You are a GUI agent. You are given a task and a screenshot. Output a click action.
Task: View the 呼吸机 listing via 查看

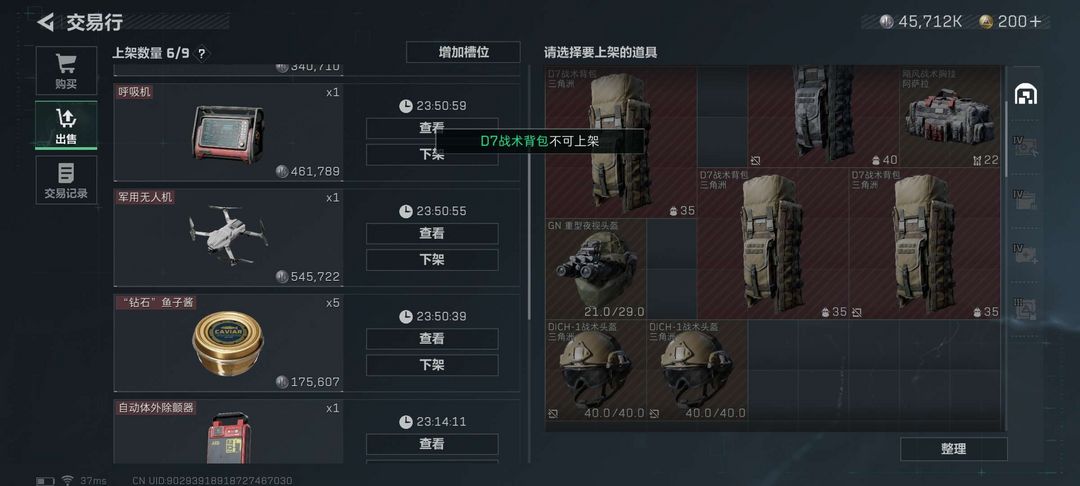[432, 128]
